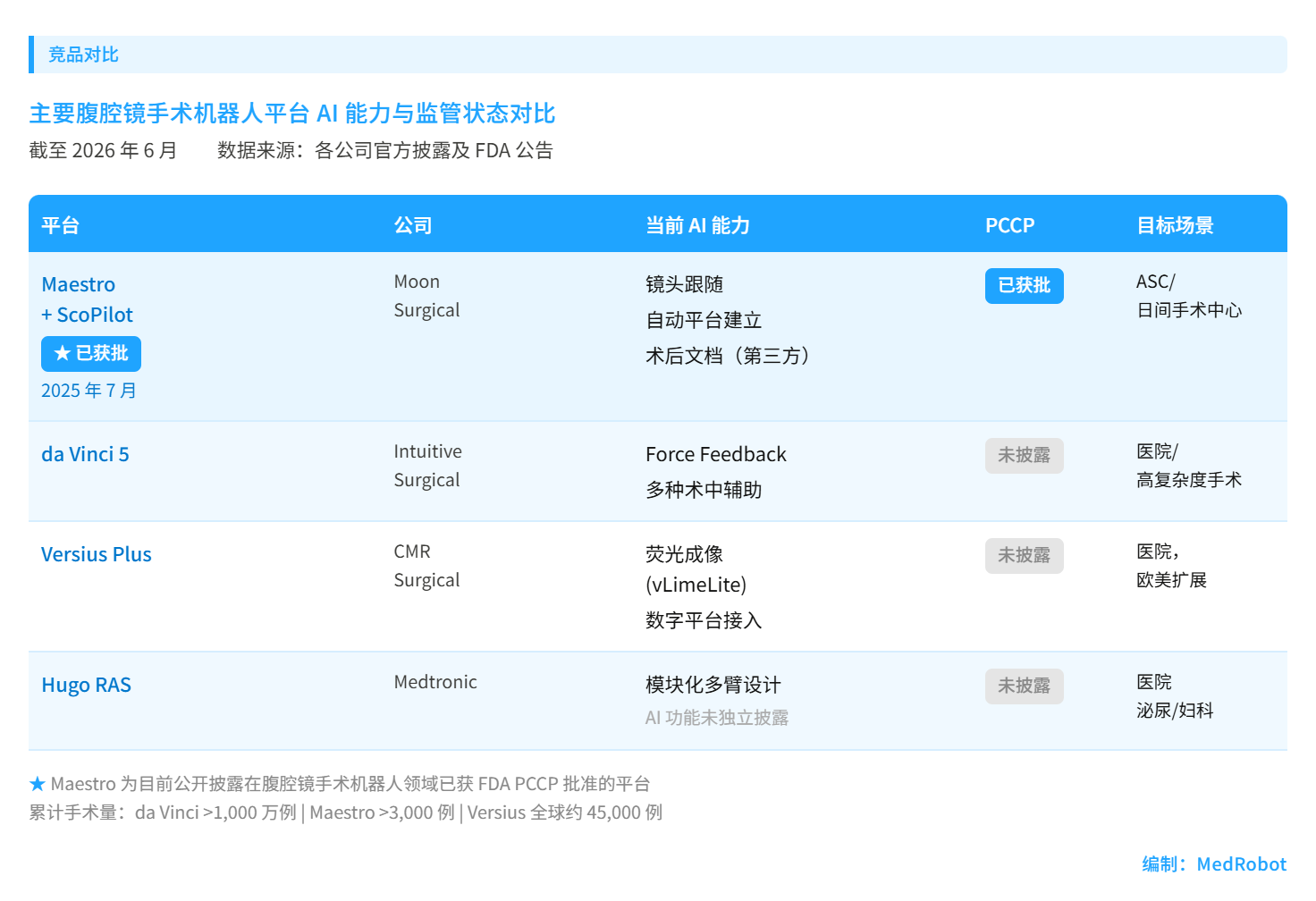The width and height of the screenshot is (1316, 901).
Task: Click the 当前 AI 能力 column header
Action: click(x=697, y=225)
